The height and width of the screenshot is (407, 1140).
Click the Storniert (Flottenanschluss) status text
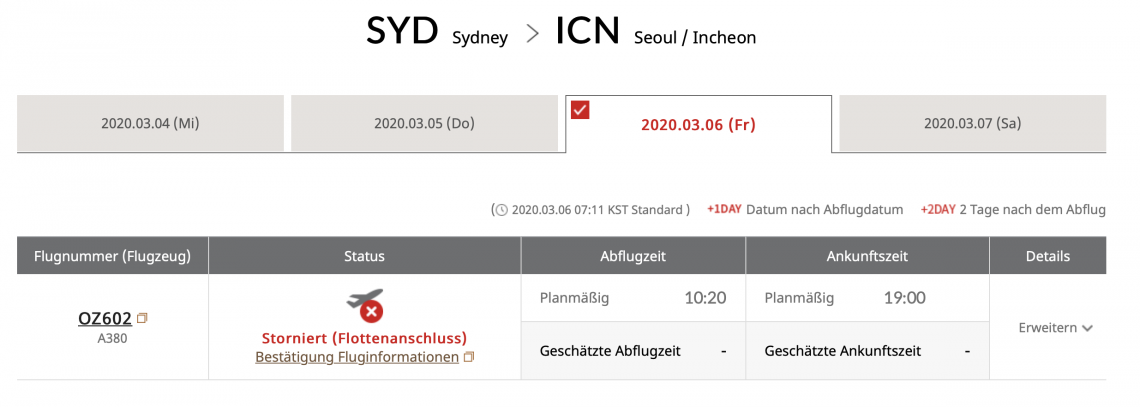364,338
